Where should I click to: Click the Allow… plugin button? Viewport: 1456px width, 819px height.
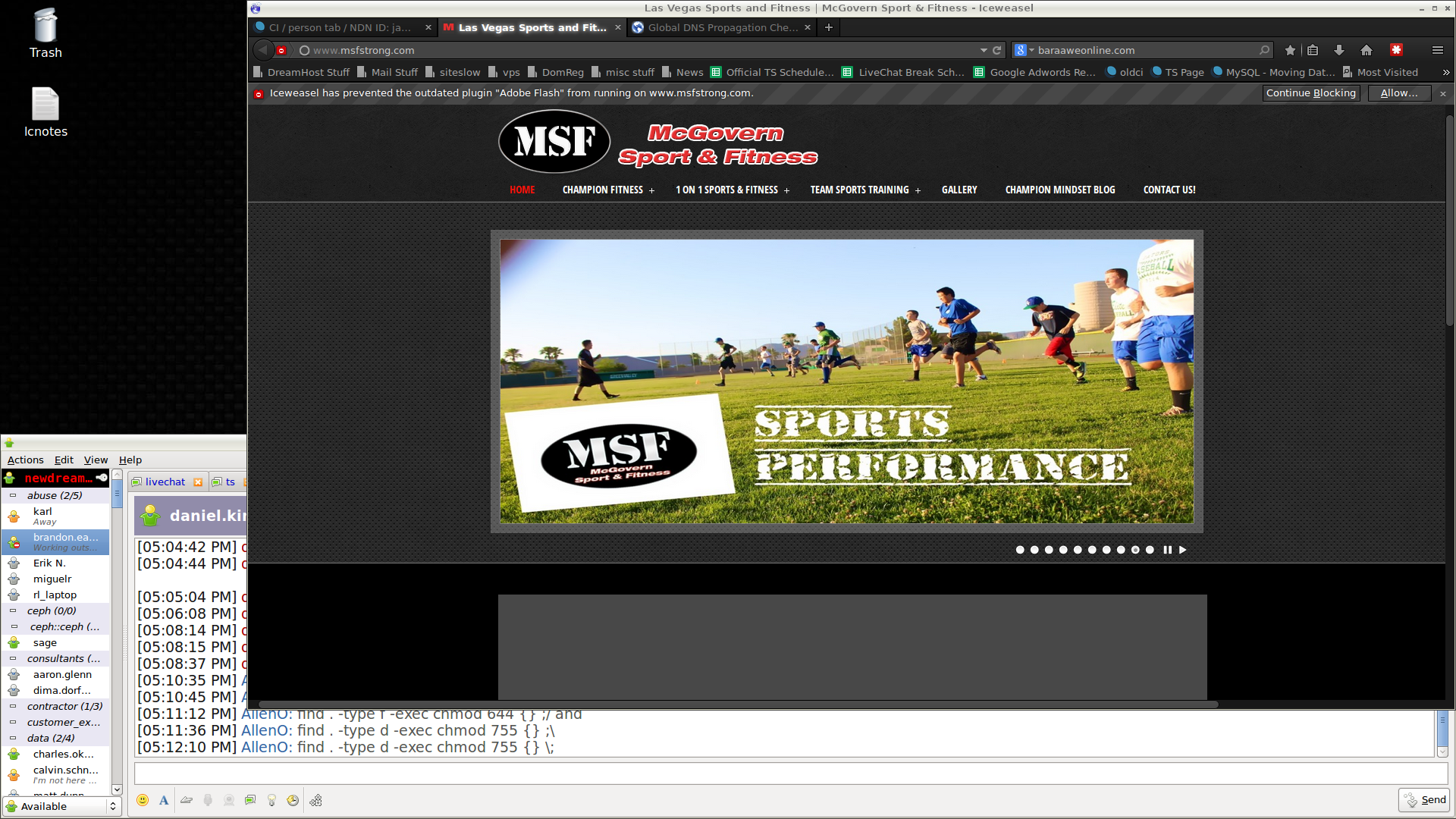pyautogui.click(x=1398, y=93)
